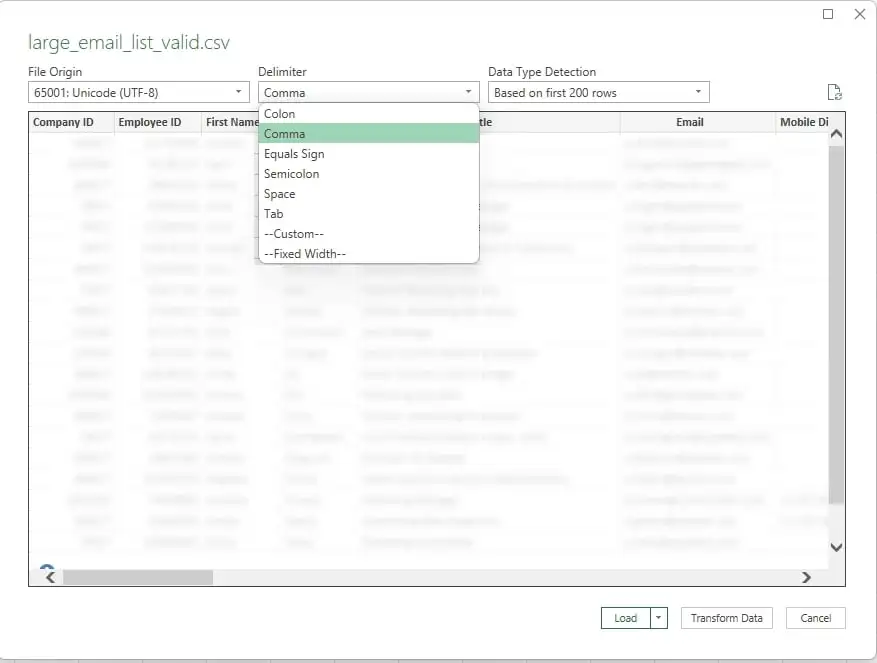This screenshot has width=877, height=663.
Task: Click the left arrow below the preview
Action: 48,577
